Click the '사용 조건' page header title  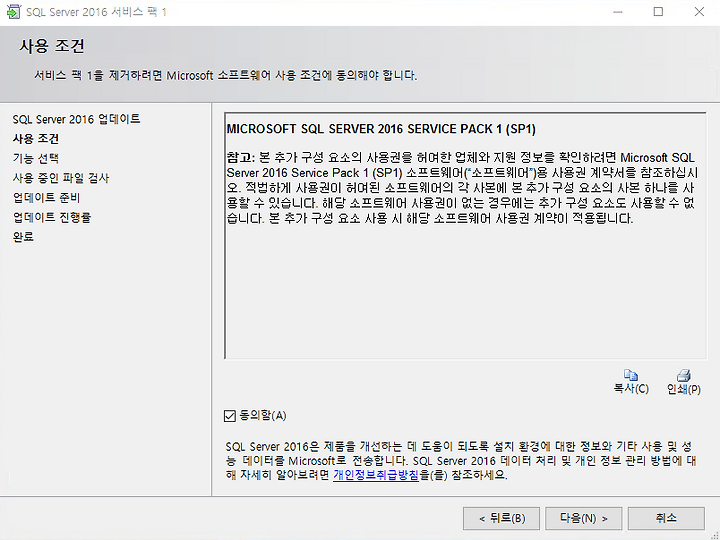52,46
